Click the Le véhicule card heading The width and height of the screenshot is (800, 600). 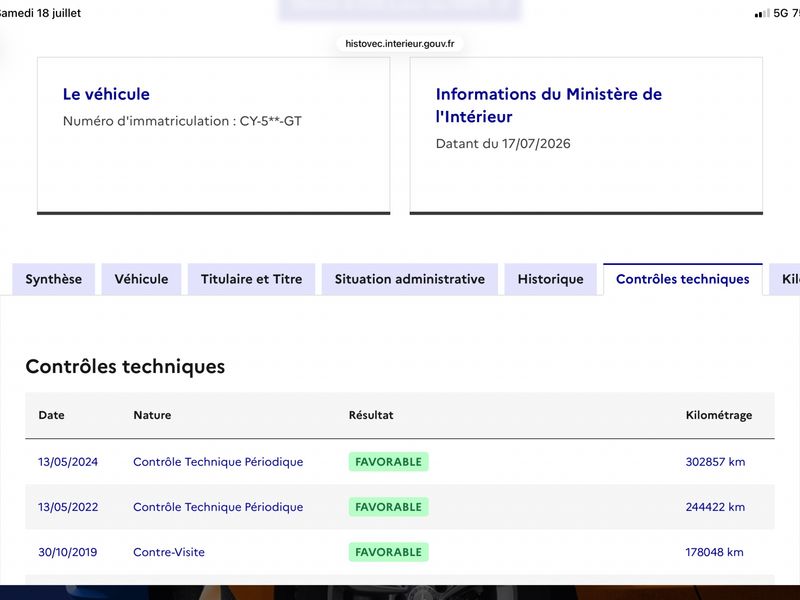pyautogui.click(x=106, y=94)
